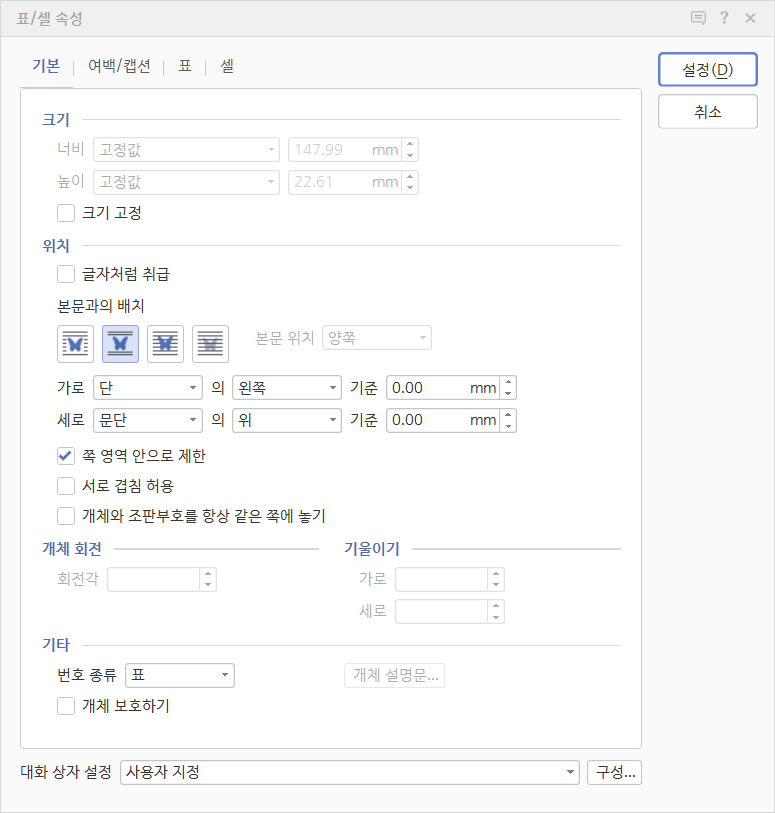Click the 회전각 input field

(154, 579)
